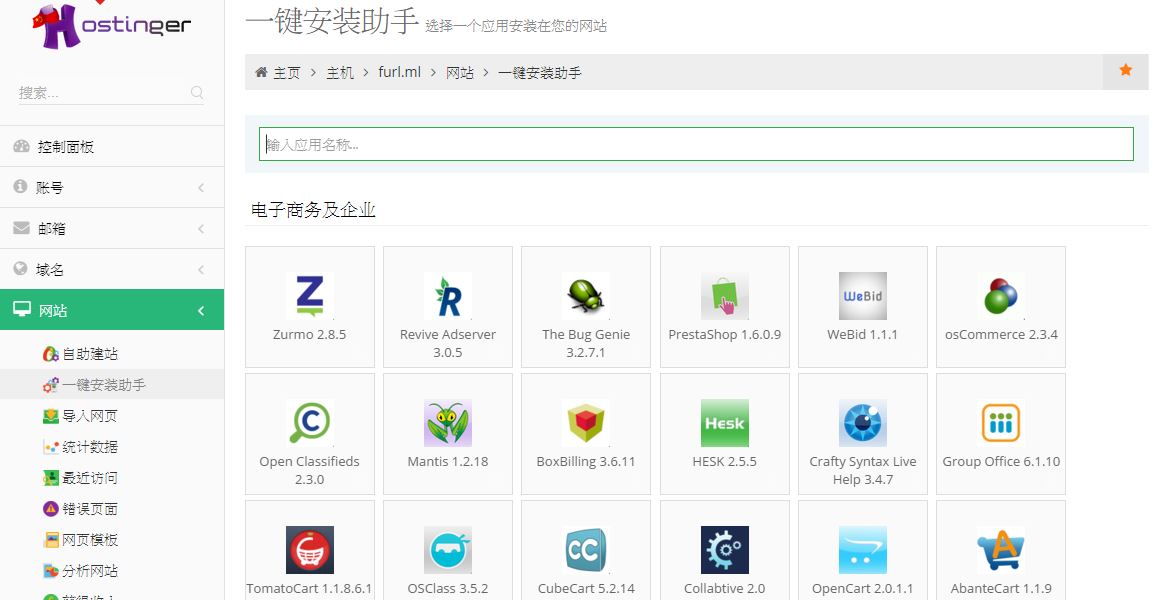Click the TomatoCart 1.1.8.6.1 label
1167x600 pixels.
tap(310, 589)
